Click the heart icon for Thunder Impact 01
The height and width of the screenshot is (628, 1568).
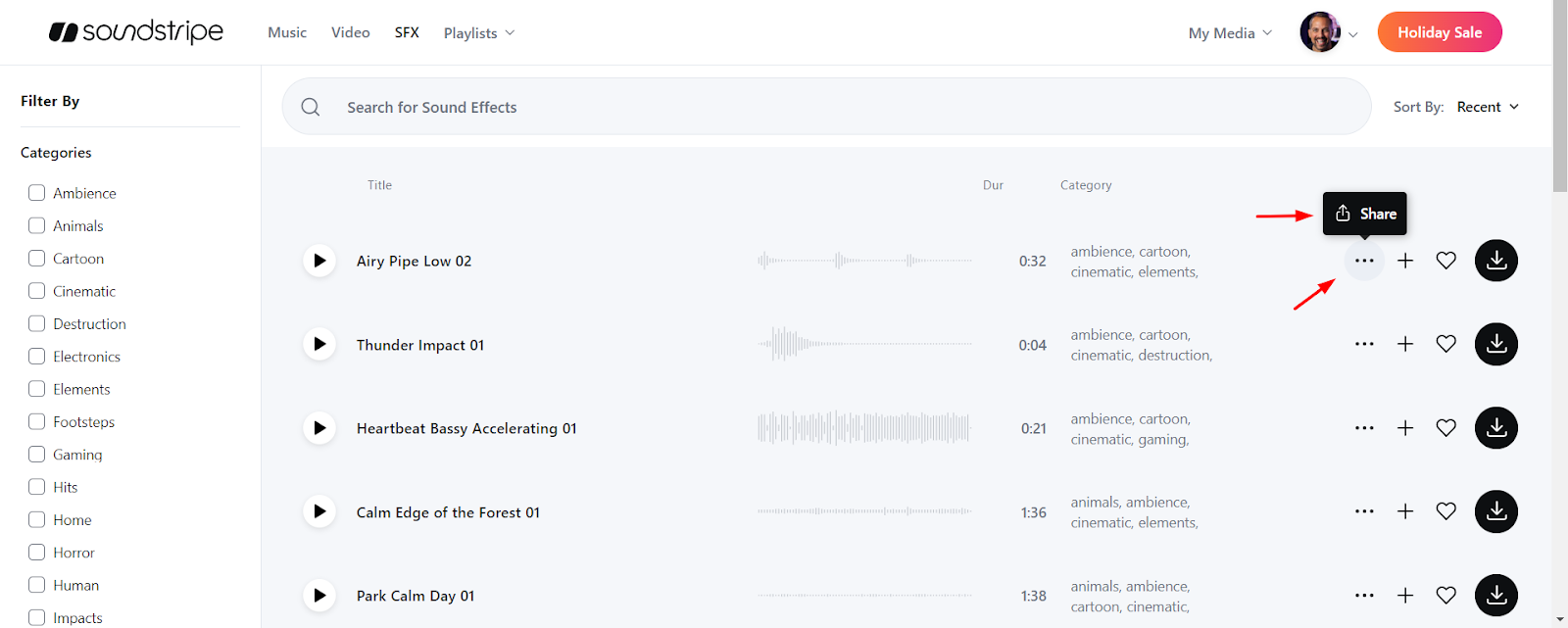1445,344
